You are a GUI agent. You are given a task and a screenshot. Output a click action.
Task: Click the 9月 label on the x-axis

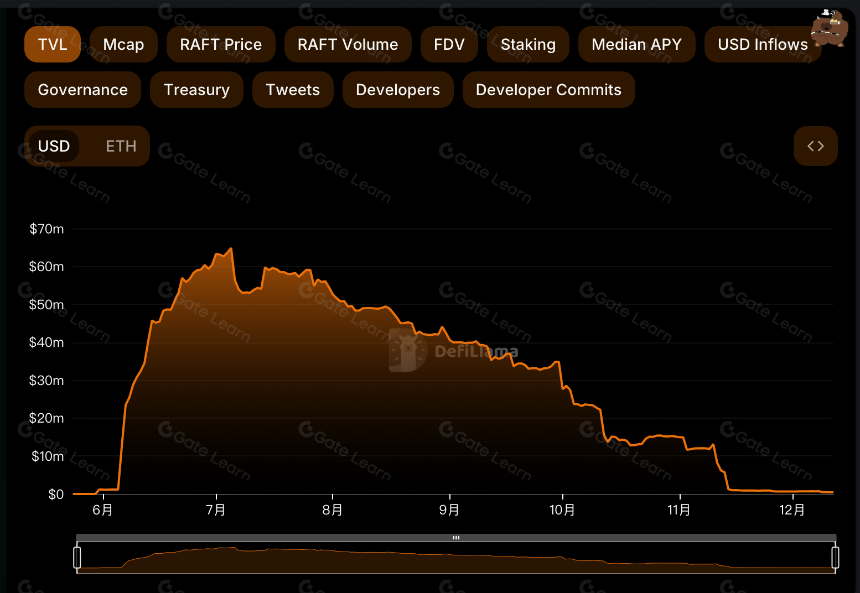449,510
